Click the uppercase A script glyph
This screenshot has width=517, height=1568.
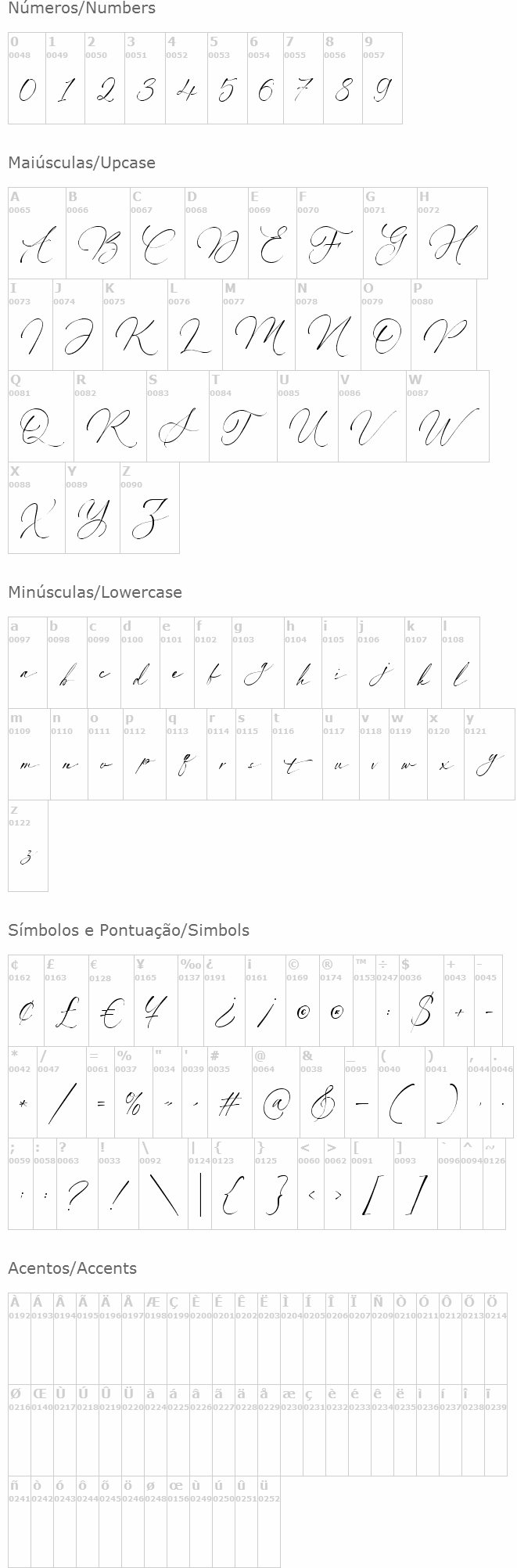point(37,246)
